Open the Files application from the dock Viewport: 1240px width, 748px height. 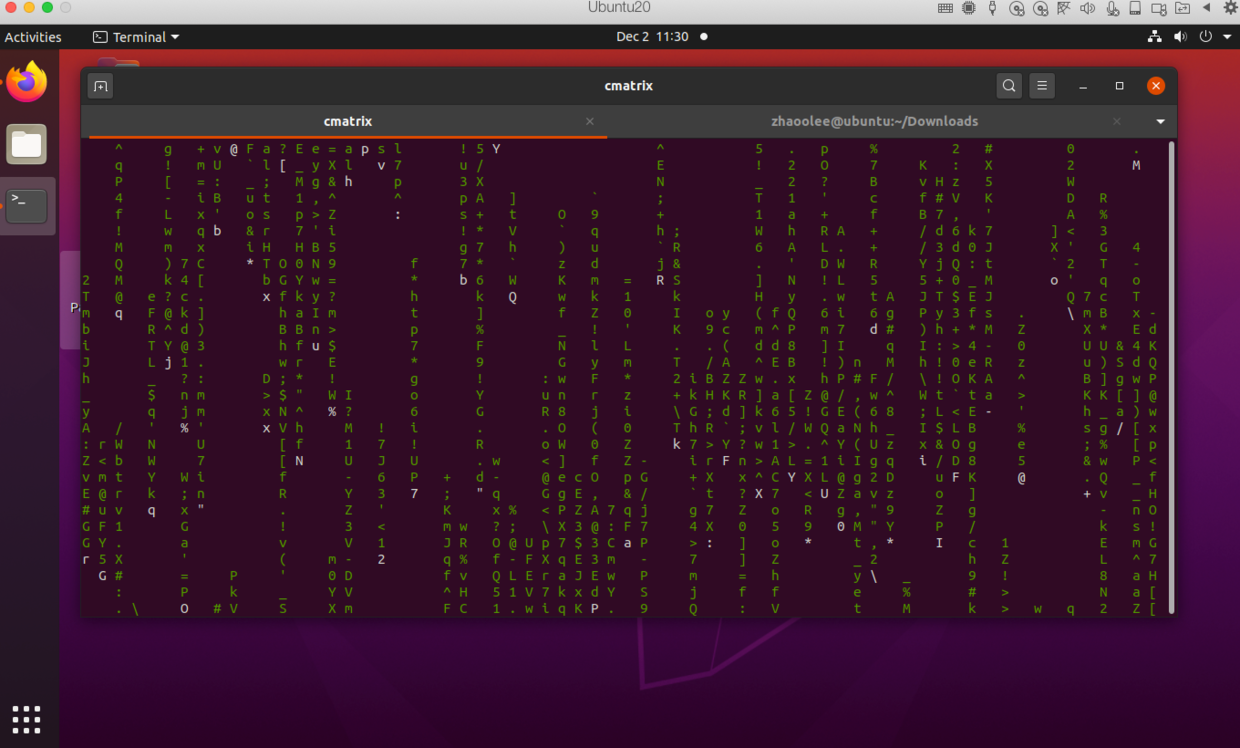[x=26, y=143]
